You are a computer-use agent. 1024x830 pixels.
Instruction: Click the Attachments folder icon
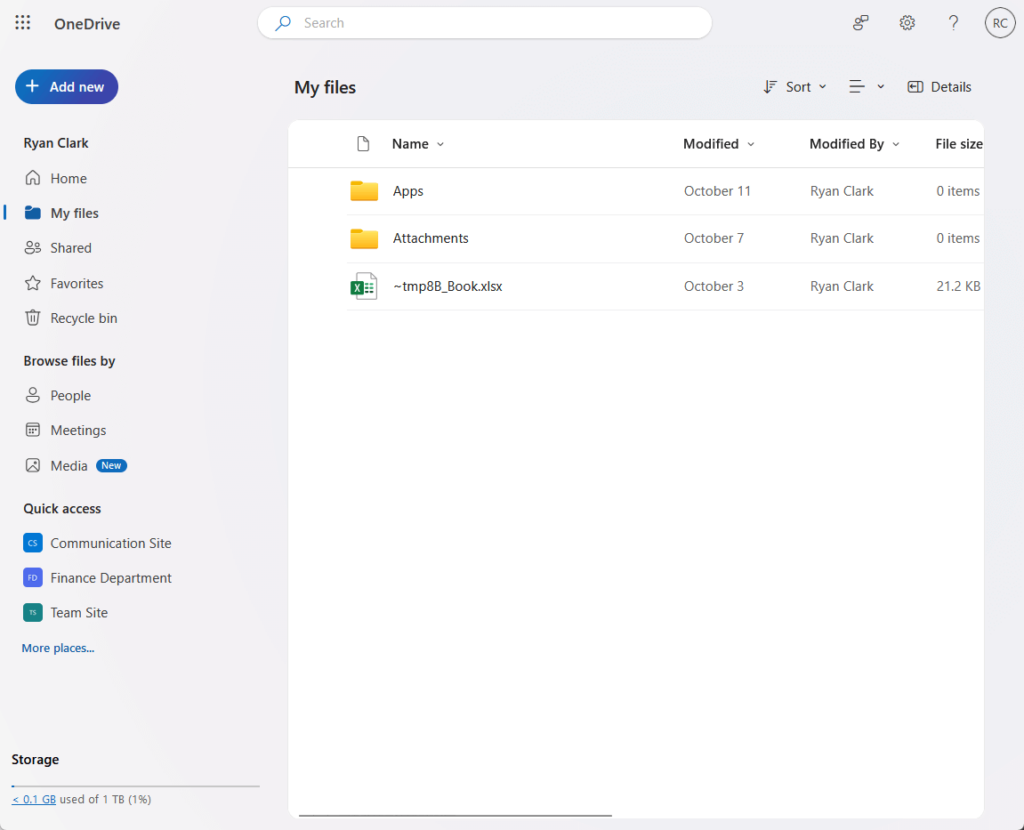(x=364, y=238)
